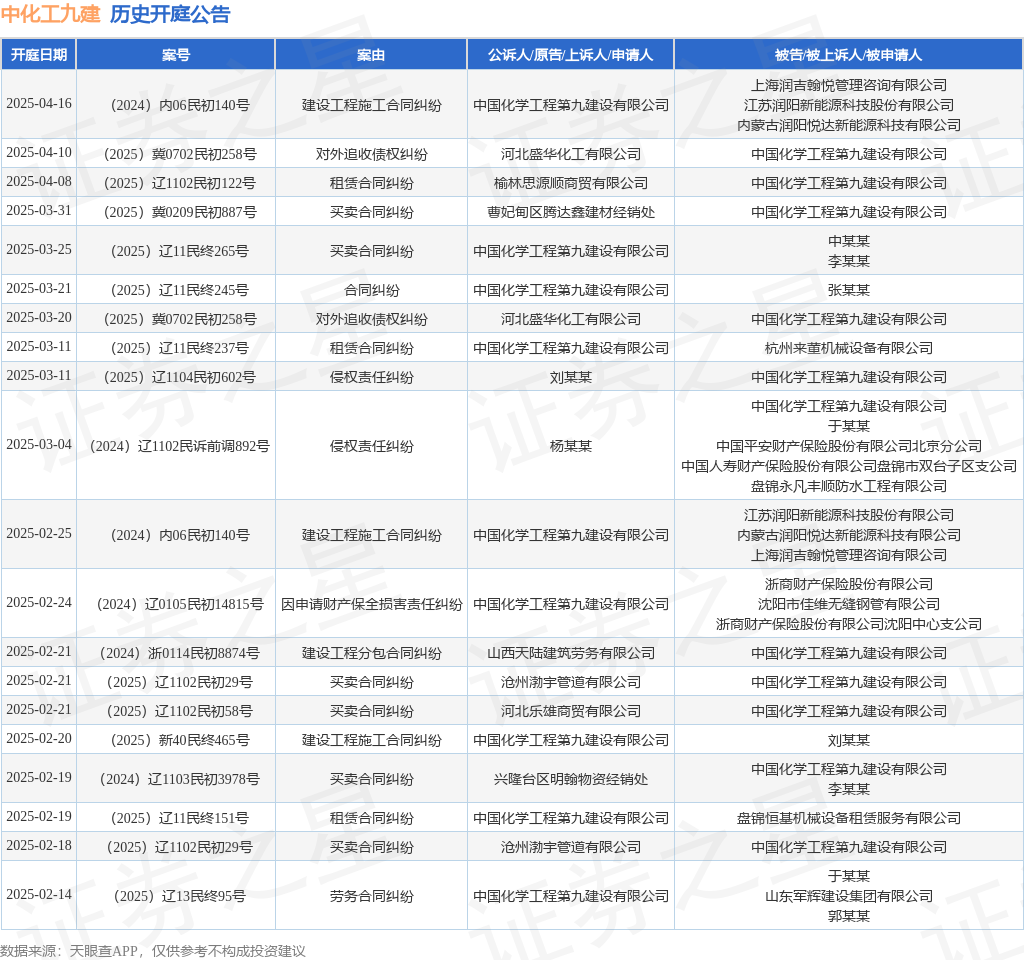
Task: Select the date 2025-03-20
Action: point(39,318)
